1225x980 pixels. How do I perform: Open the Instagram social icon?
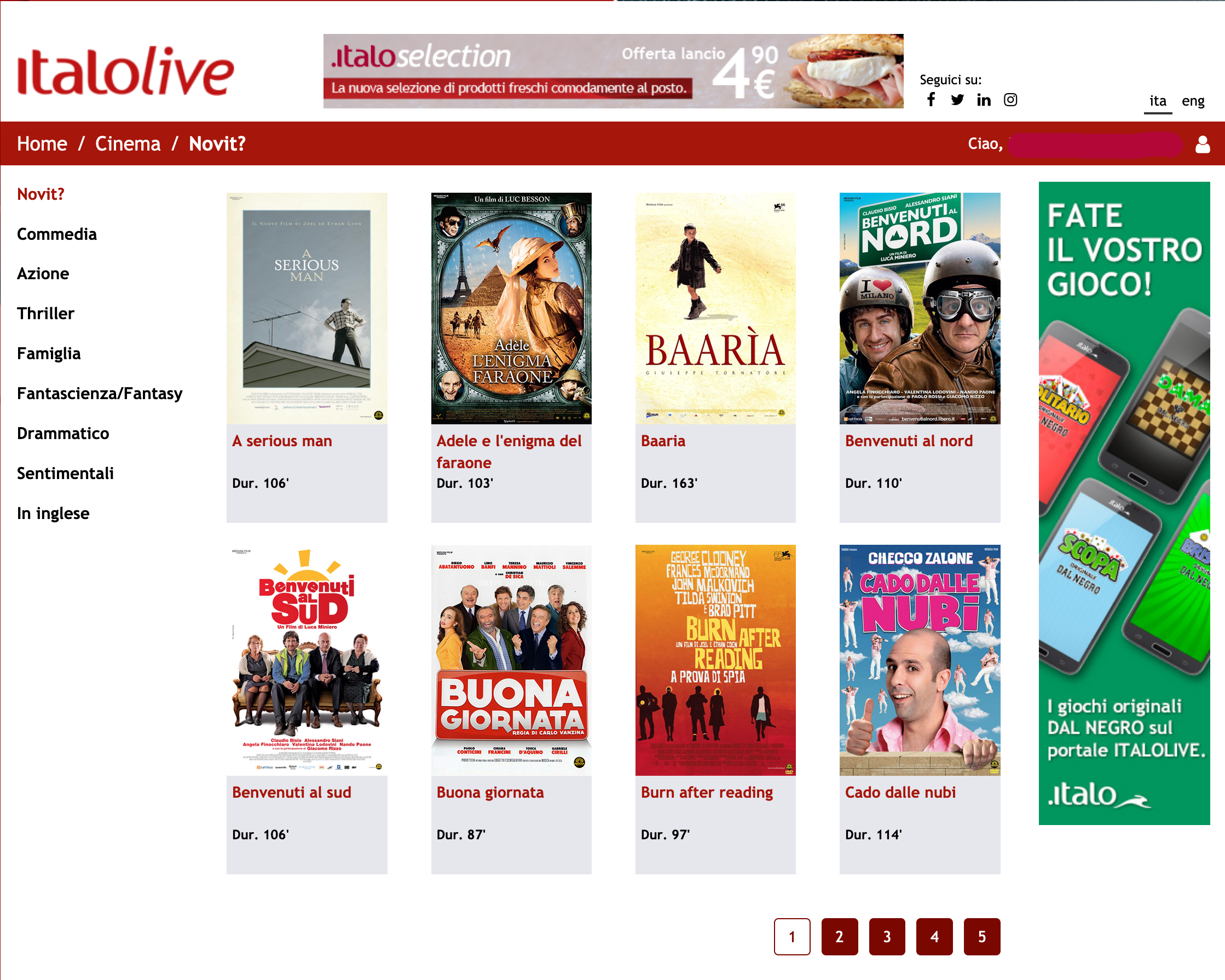[x=1010, y=100]
